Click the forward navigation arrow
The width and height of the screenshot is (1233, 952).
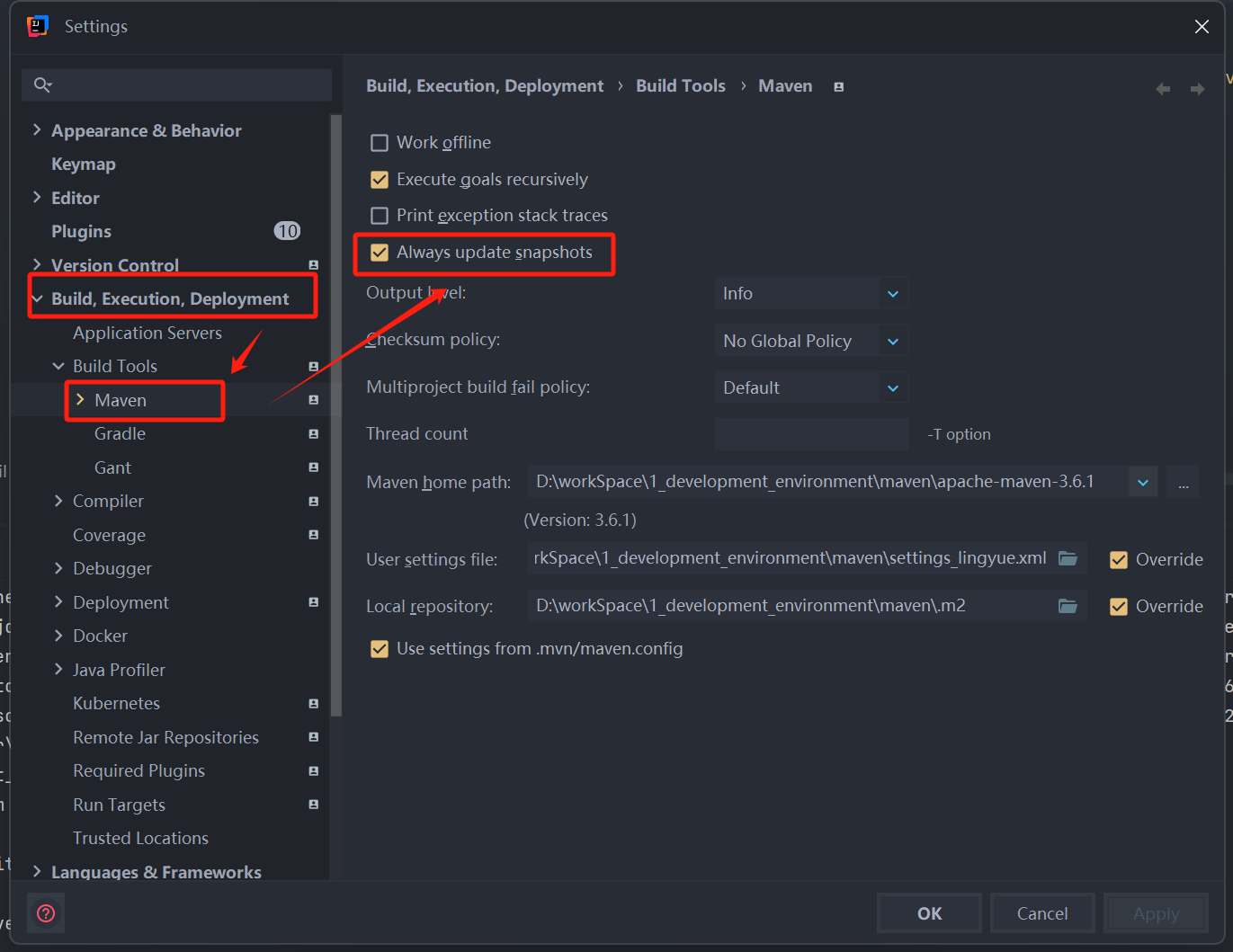tap(1197, 88)
